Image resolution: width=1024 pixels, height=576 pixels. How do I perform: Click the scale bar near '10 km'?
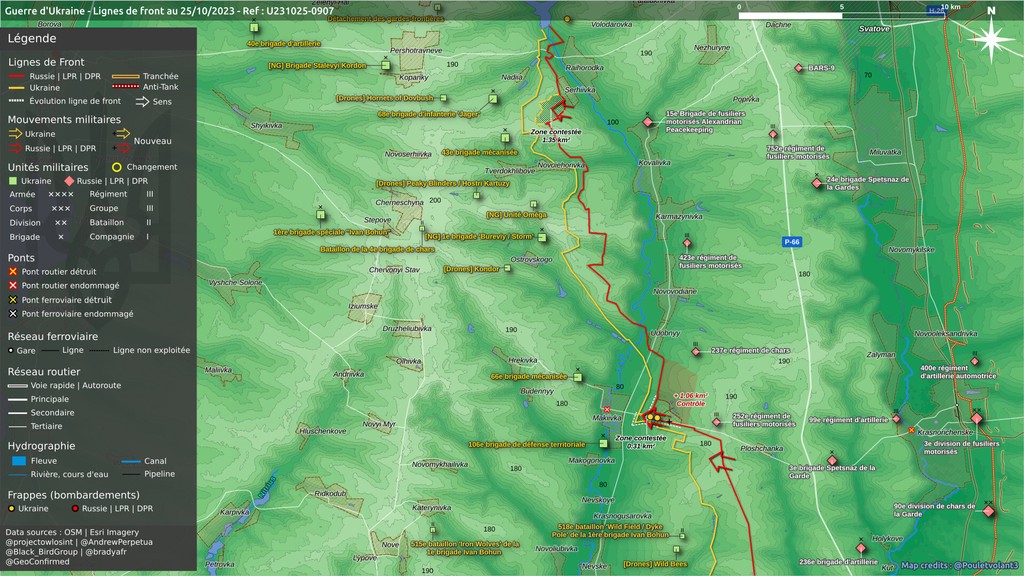(x=842, y=15)
